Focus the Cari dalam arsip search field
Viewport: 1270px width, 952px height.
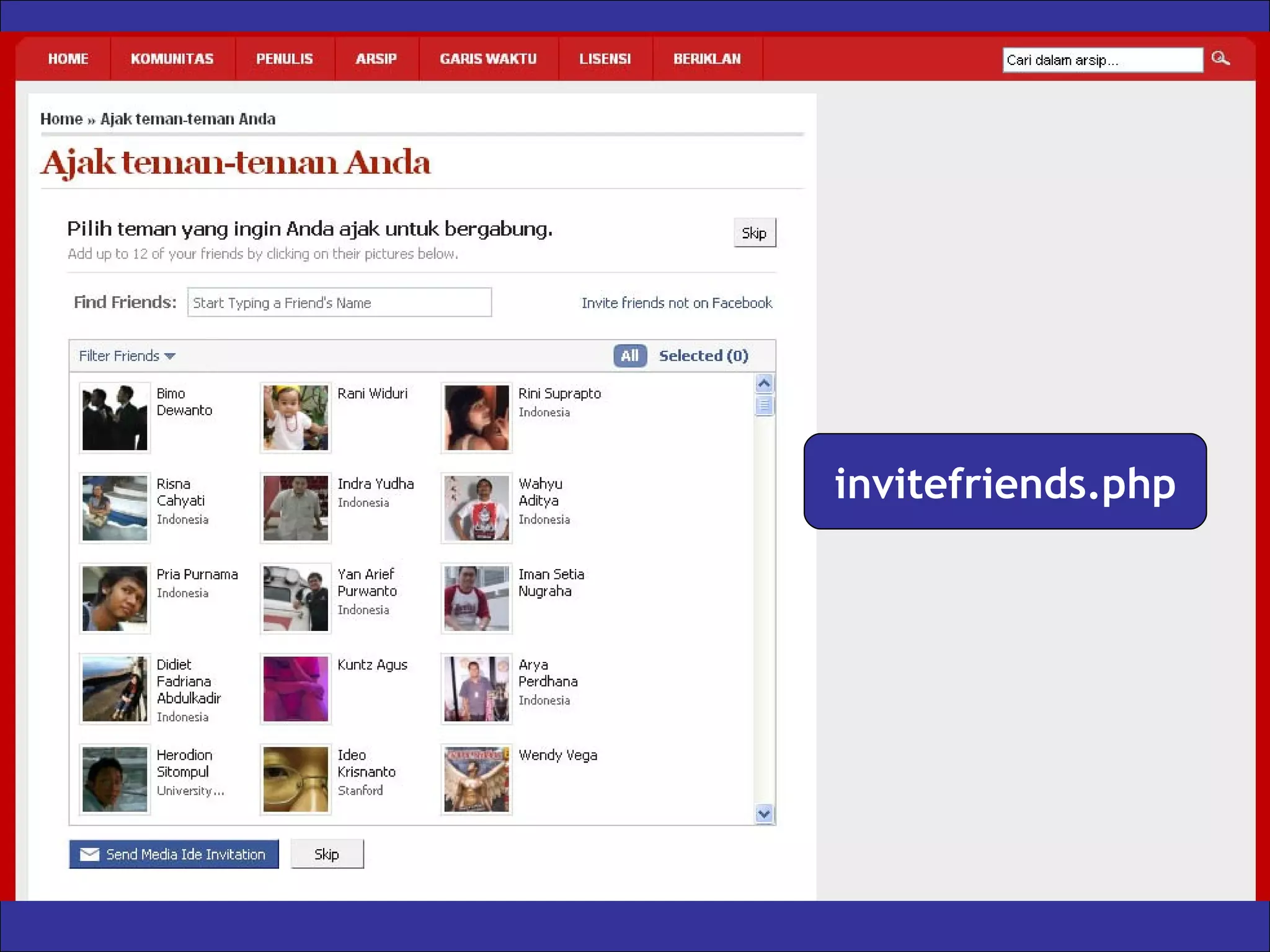click(x=1103, y=60)
